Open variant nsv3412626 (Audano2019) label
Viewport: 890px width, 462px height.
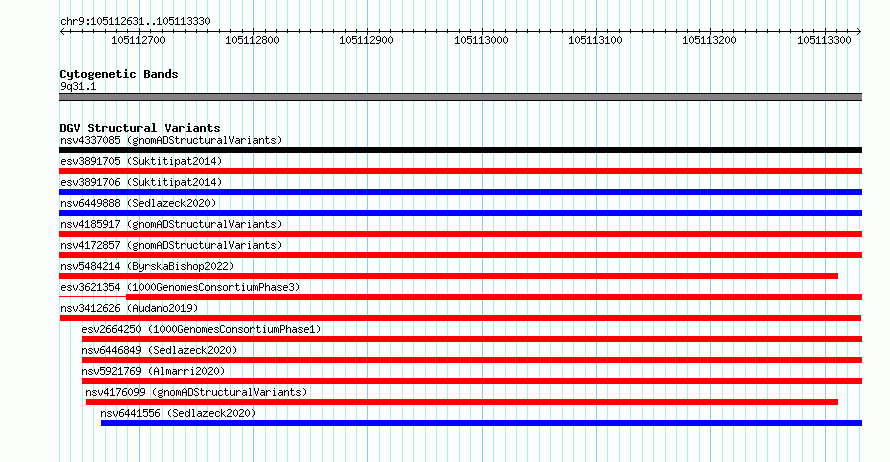click(129, 308)
